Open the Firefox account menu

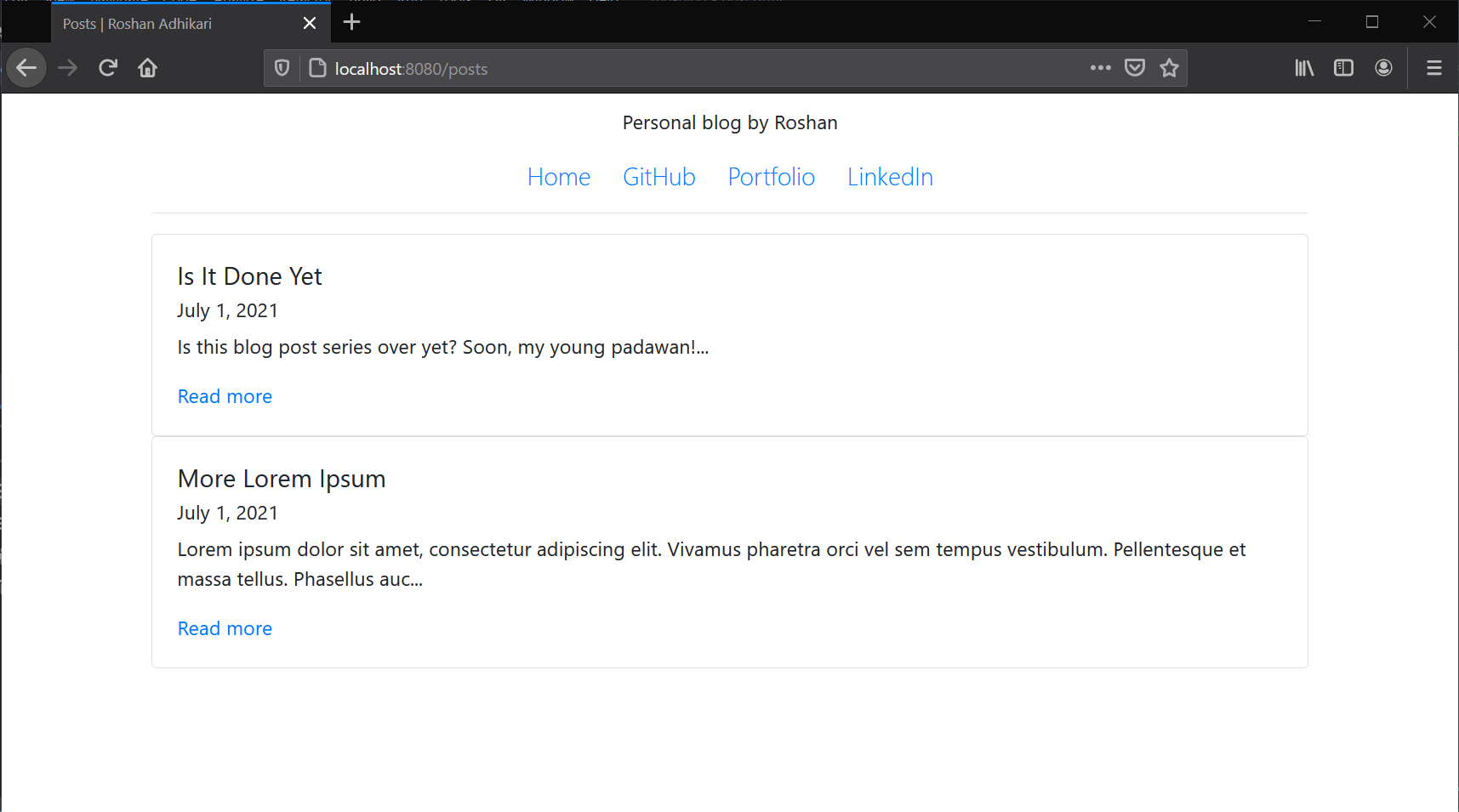click(x=1384, y=68)
